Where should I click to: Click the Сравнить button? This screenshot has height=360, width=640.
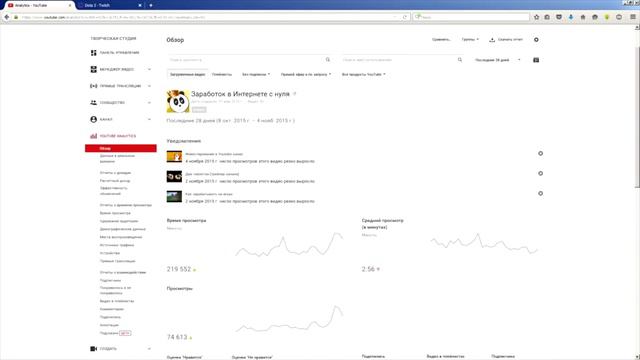441,40
